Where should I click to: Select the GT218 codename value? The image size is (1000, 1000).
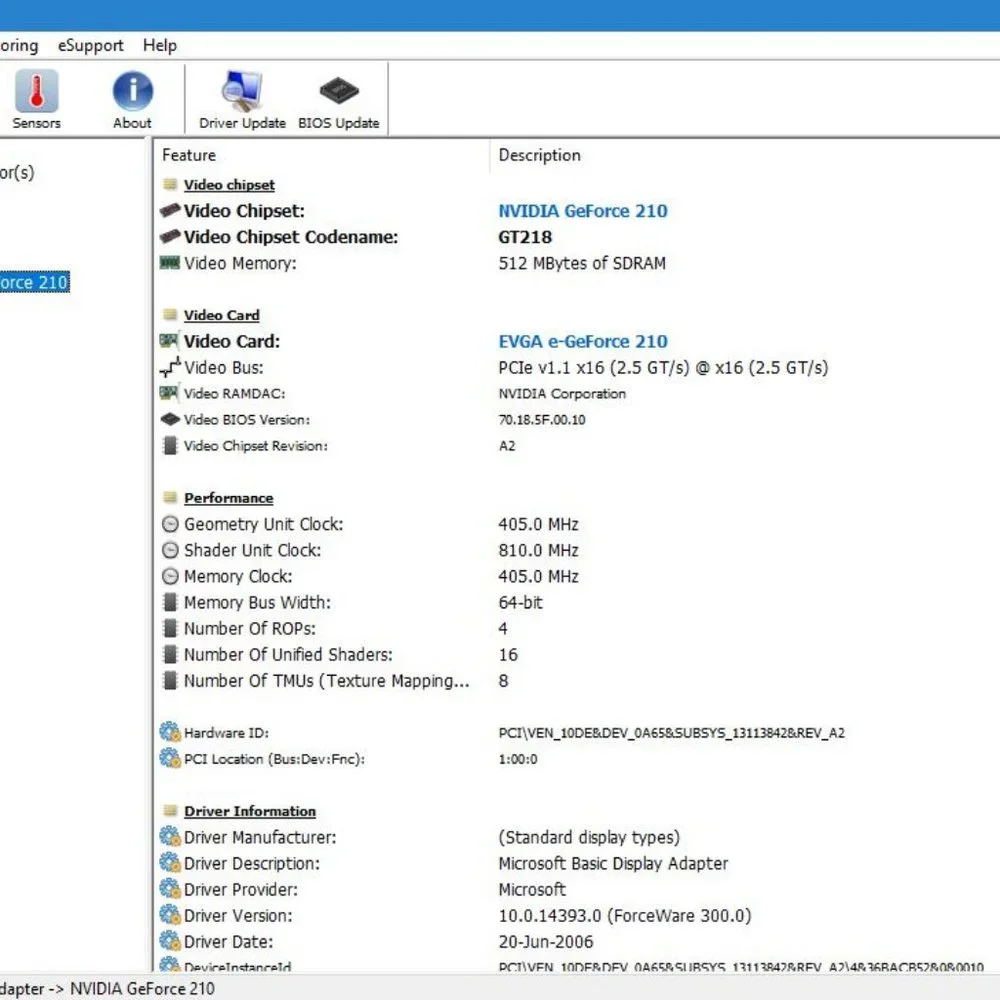[525, 237]
